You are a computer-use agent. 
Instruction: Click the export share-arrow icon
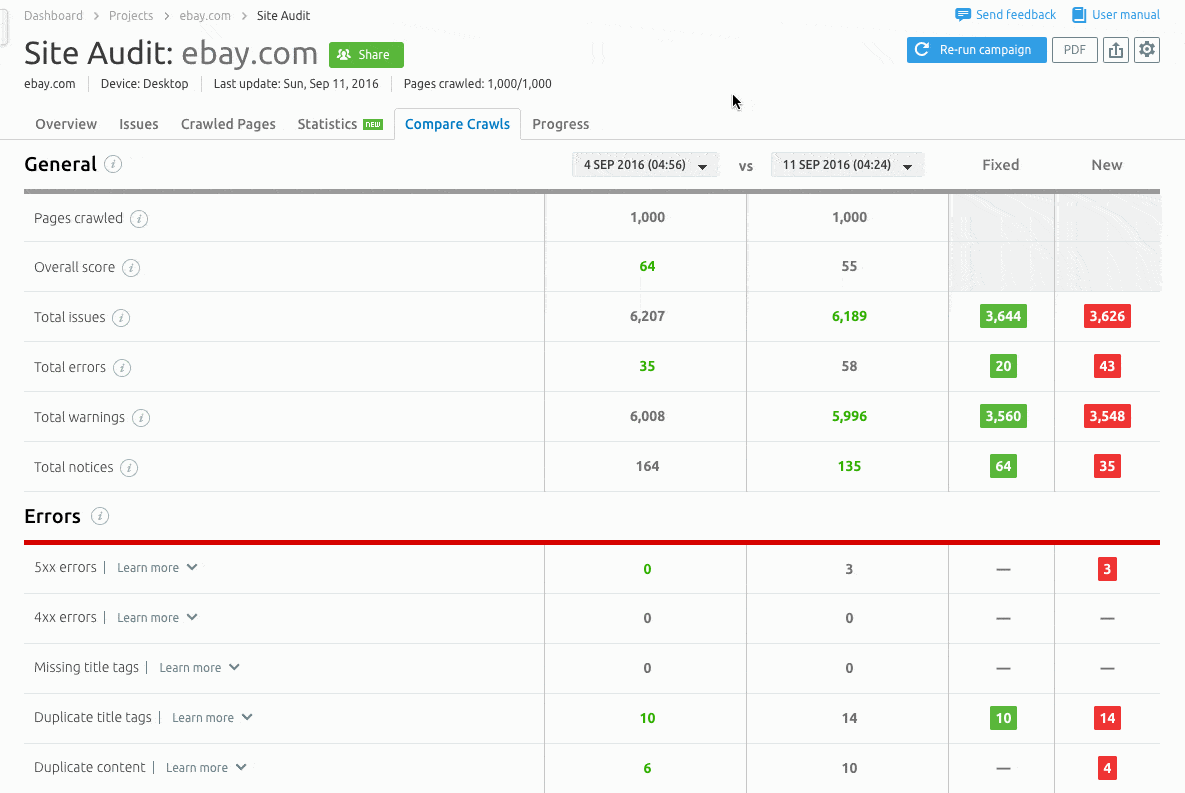click(x=1116, y=50)
